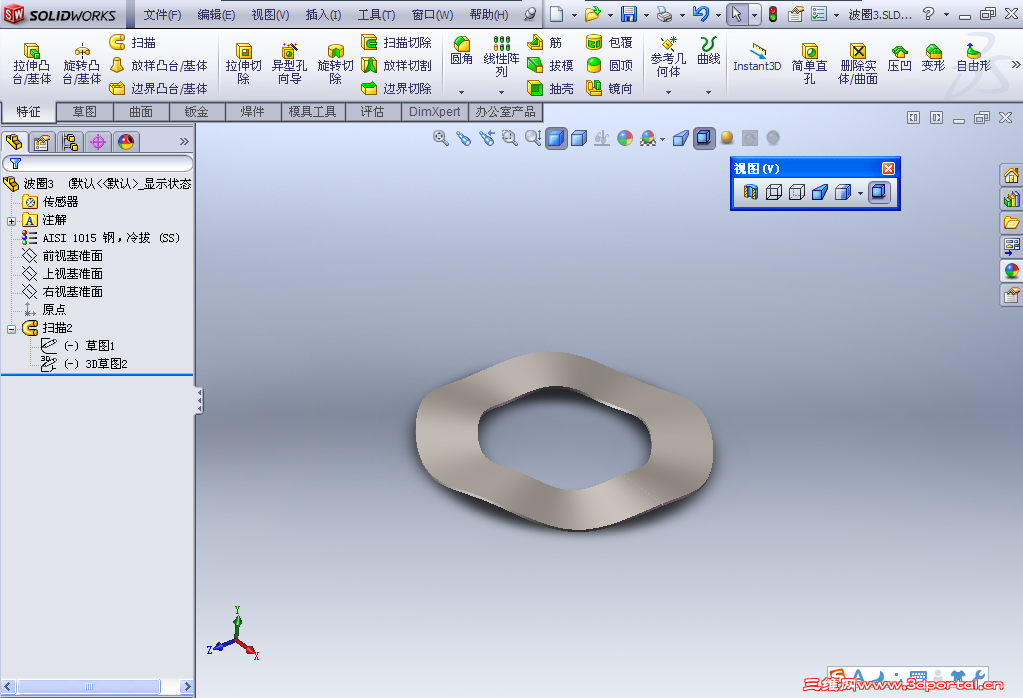Open the 曲线 curves tool
Viewport: 1023px width, 698px height.
coord(709,51)
